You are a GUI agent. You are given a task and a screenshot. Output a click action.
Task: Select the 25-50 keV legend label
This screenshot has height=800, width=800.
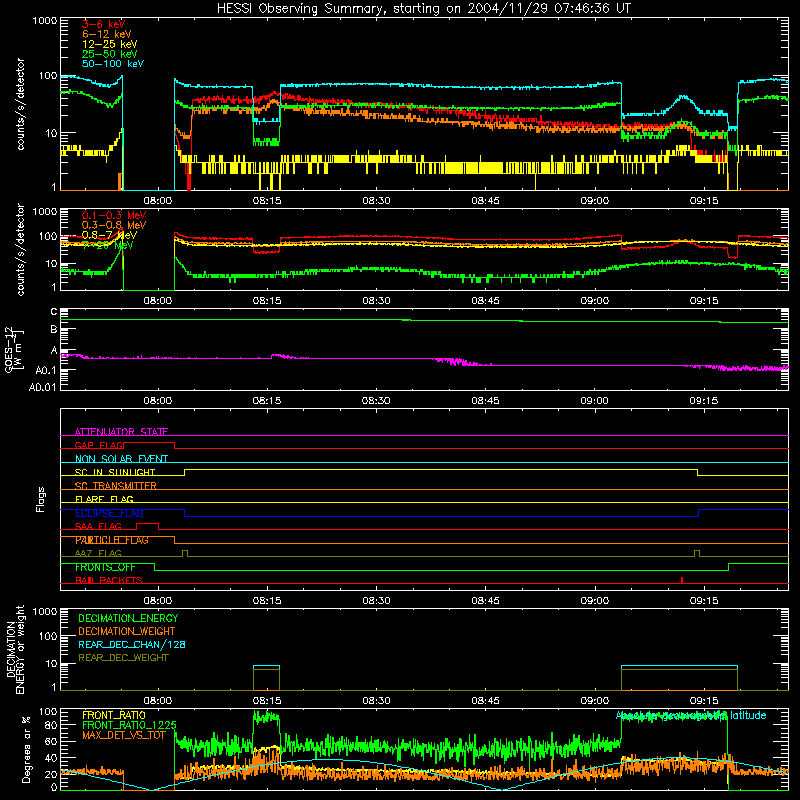point(110,54)
